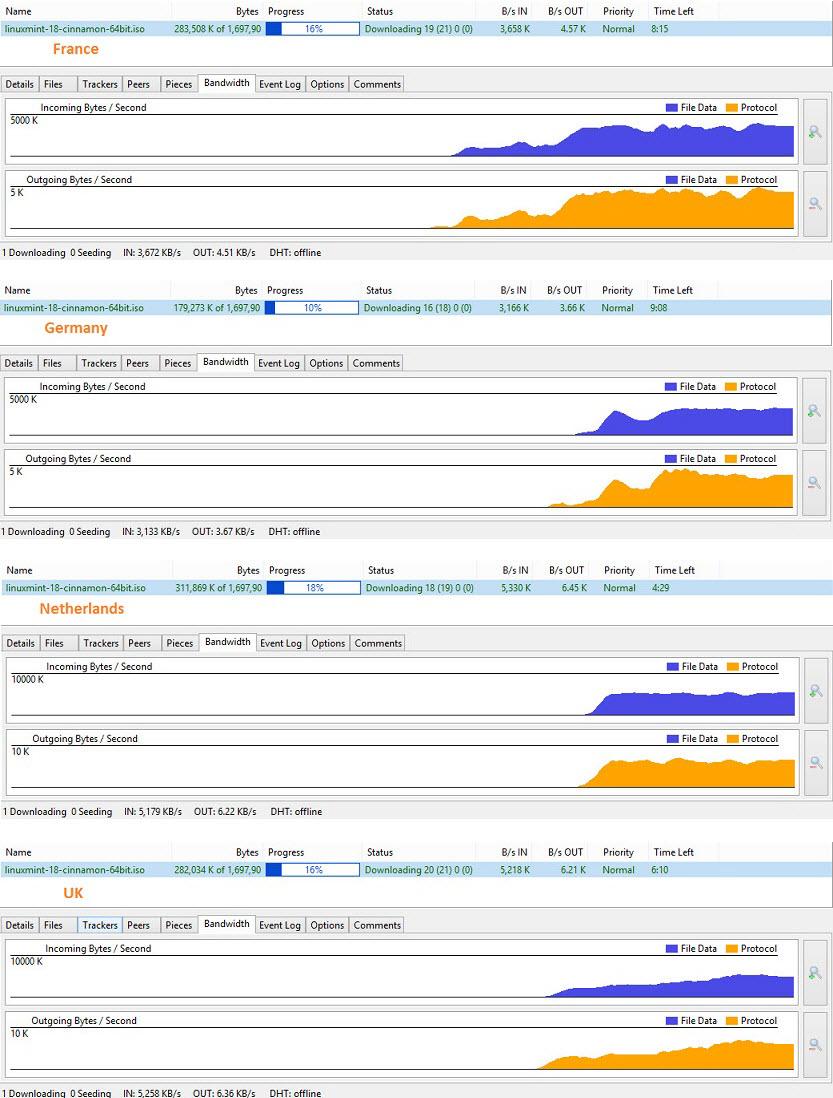The height and width of the screenshot is (1098, 833).
Task: Click the Netherlands incoming bytes graph area
Action: click(x=402, y=691)
